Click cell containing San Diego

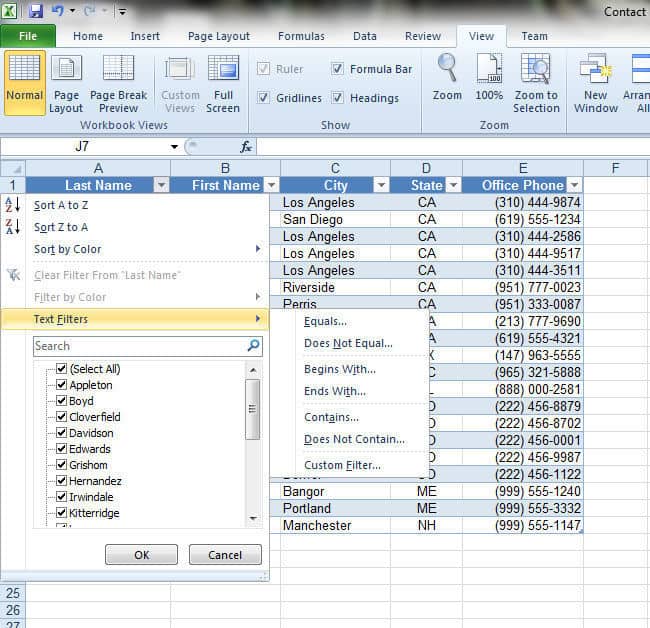[335, 219]
